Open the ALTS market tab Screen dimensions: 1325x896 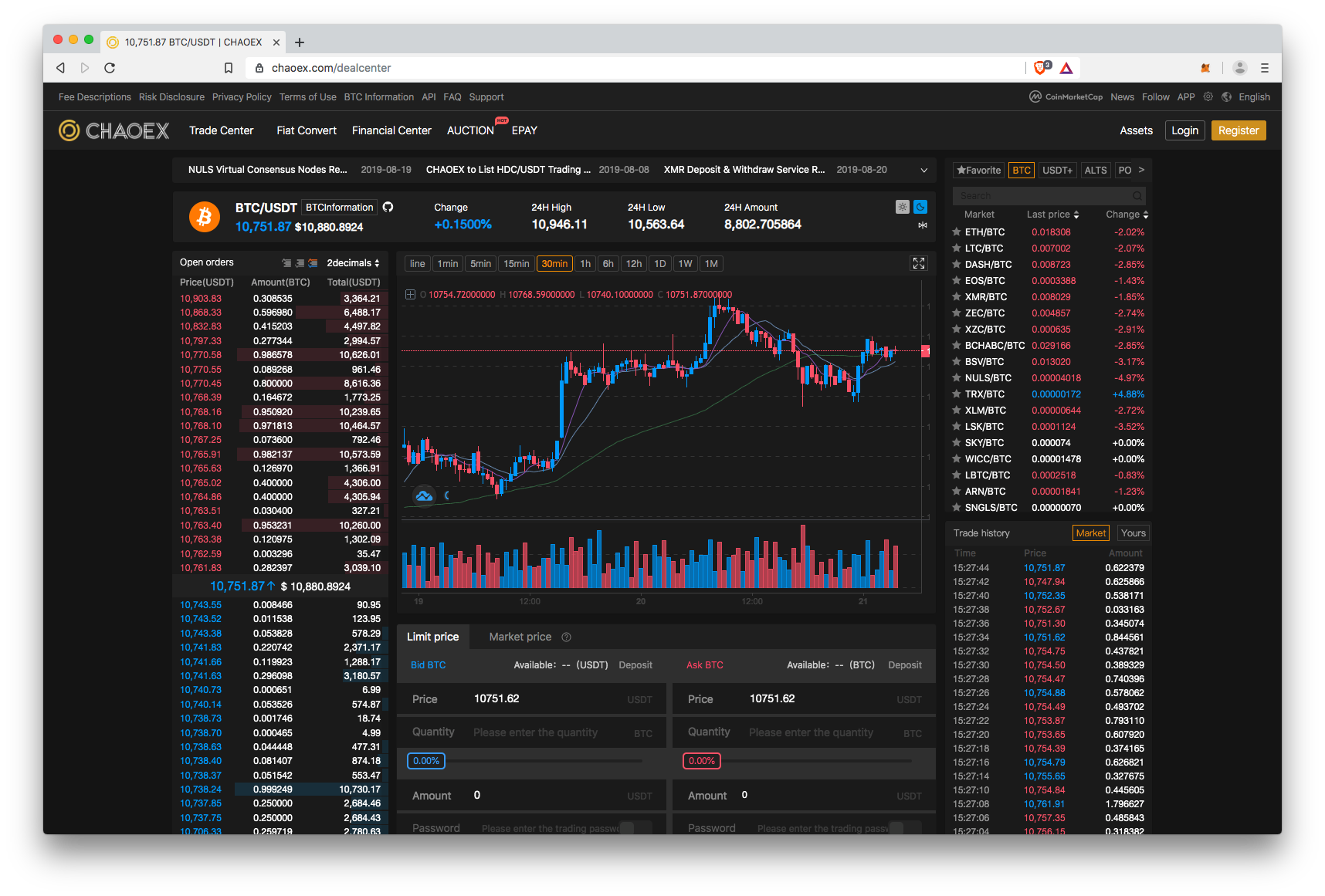tap(1096, 171)
